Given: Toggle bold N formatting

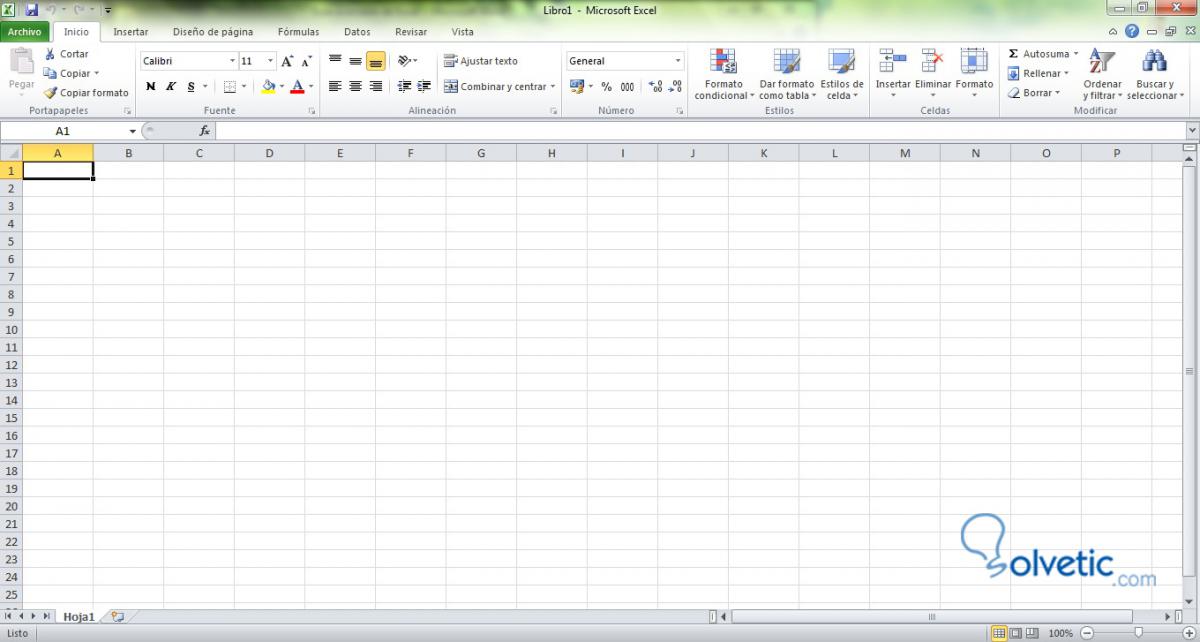Looking at the screenshot, I should [x=151, y=87].
